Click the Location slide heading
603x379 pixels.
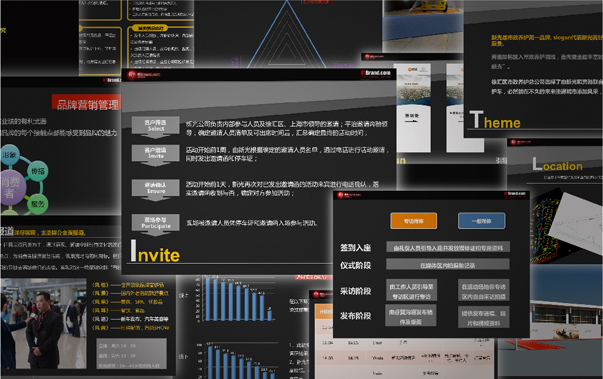click(557, 165)
